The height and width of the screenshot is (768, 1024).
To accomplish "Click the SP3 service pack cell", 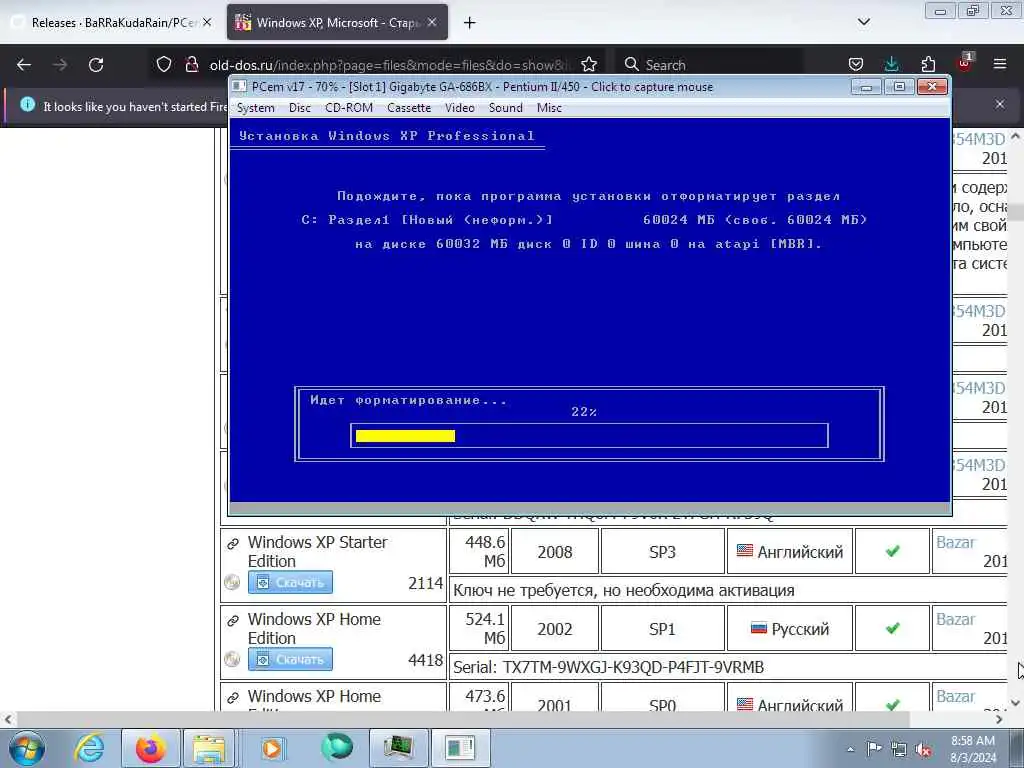I will 662,552.
